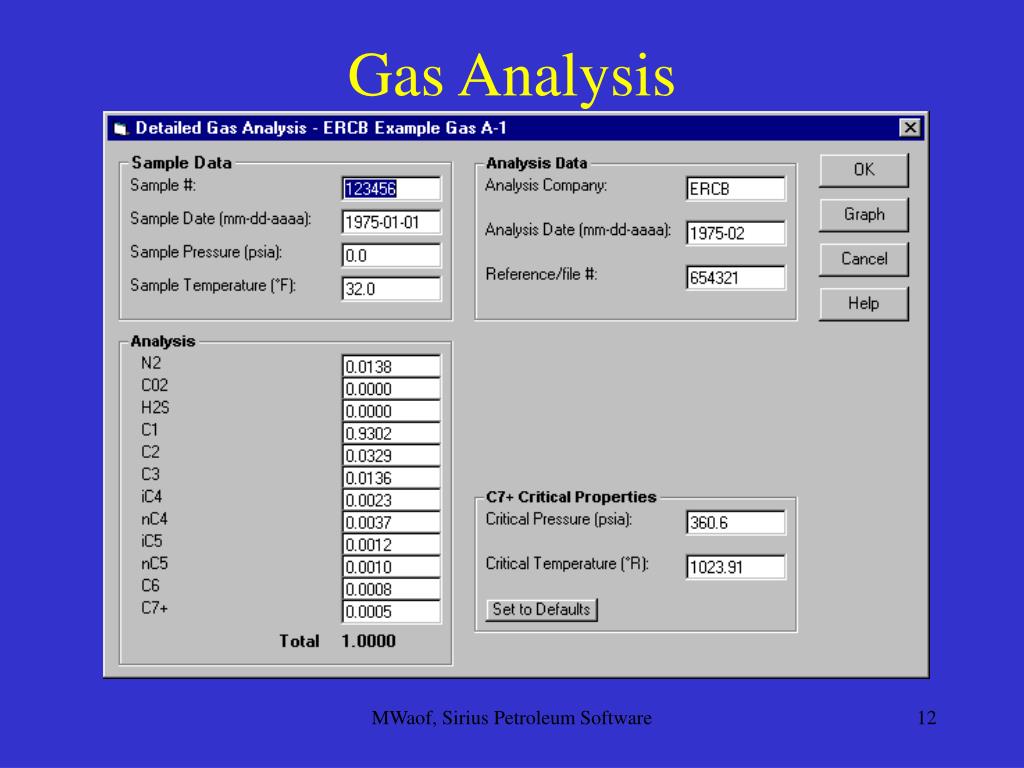This screenshot has width=1024, height=768.
Task: Edit the Sample Temperature field
Action: 391,289
